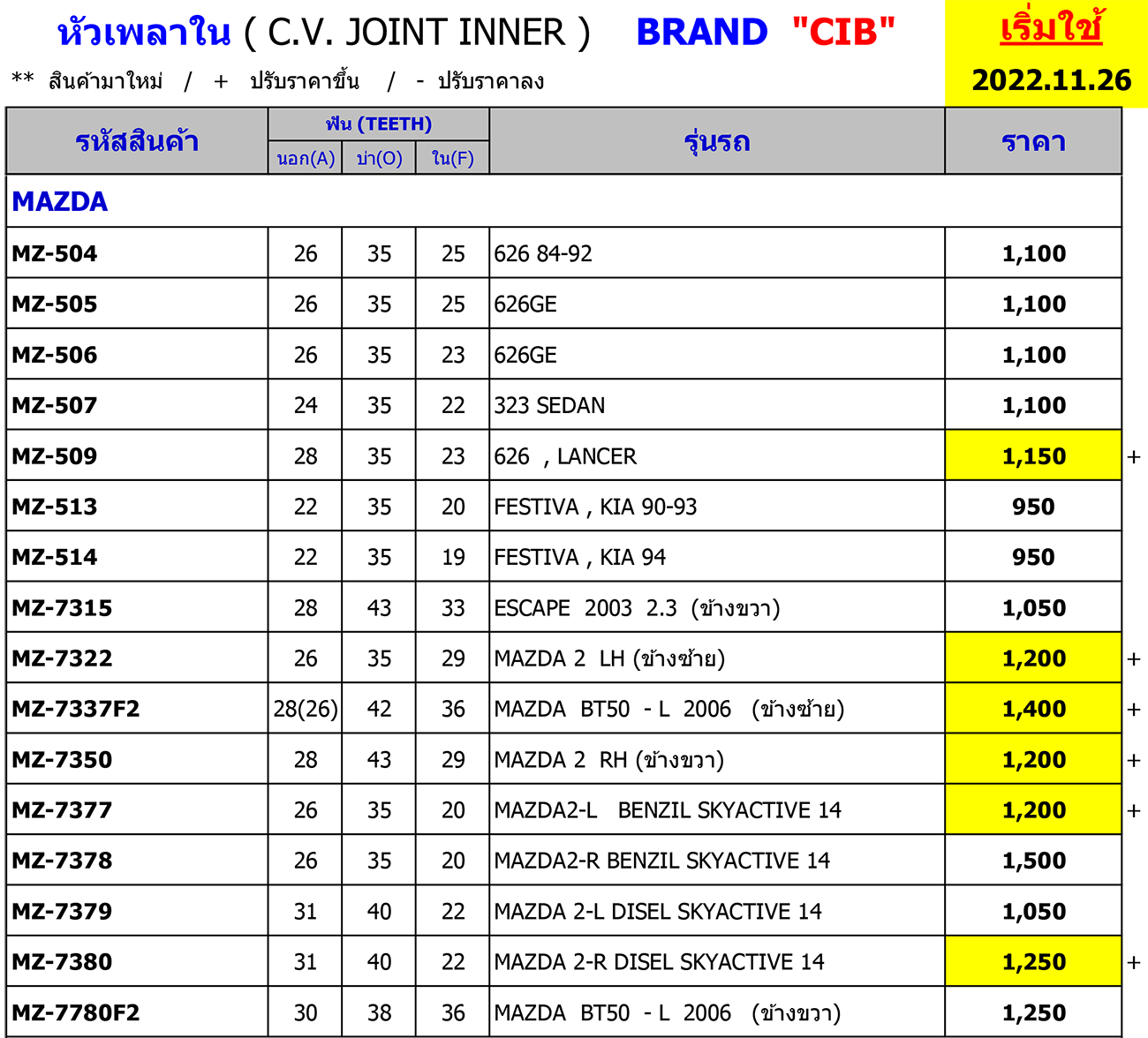Screen dimensions: 1148x1038
Task: Select product code MZ-7350
Action: point(63,760)
